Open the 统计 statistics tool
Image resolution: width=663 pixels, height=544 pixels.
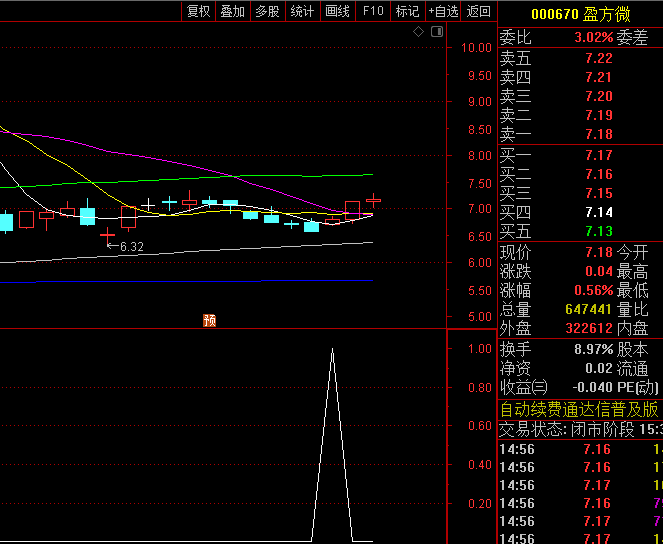click(x=302, y=11)
